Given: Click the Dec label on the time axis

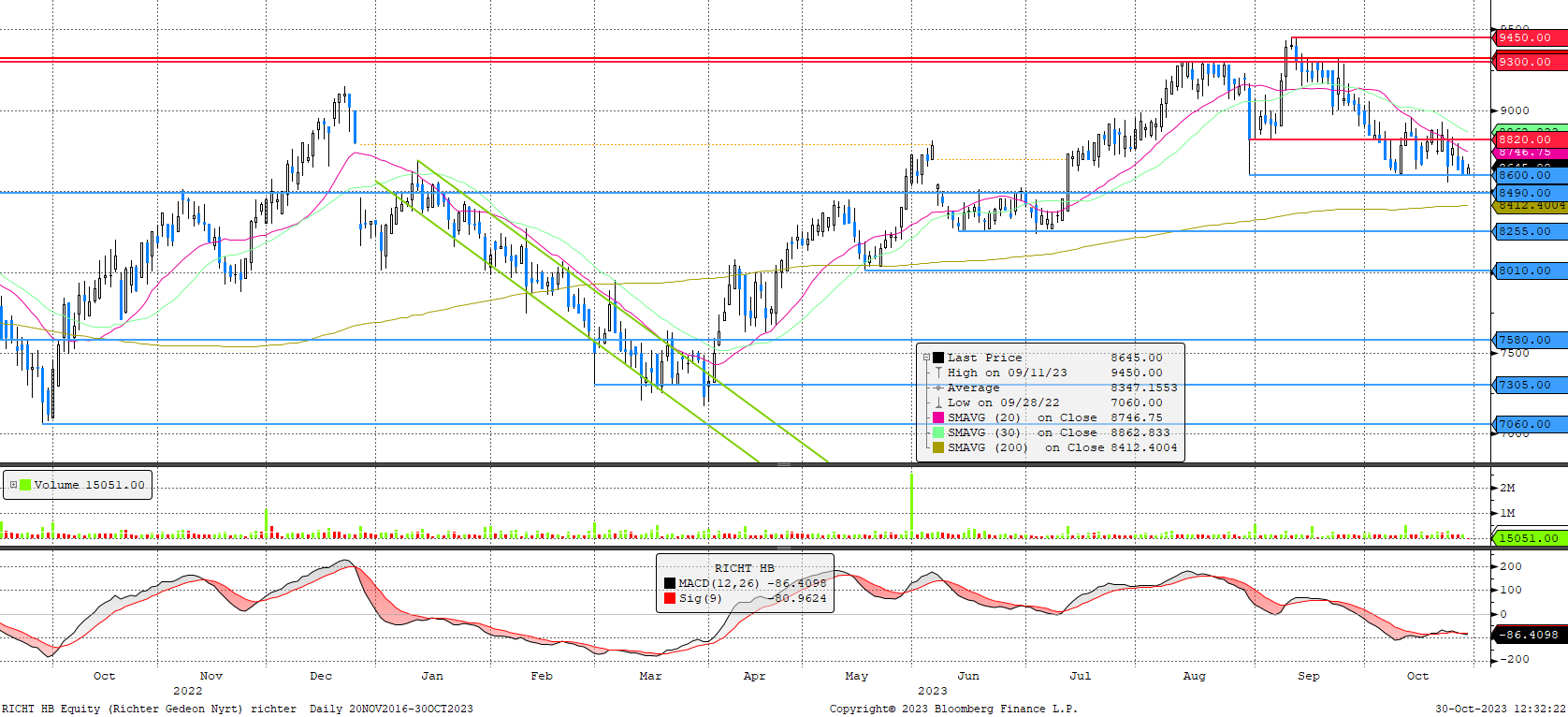Looking at the screenshot, I should click(x=321, y=676).
